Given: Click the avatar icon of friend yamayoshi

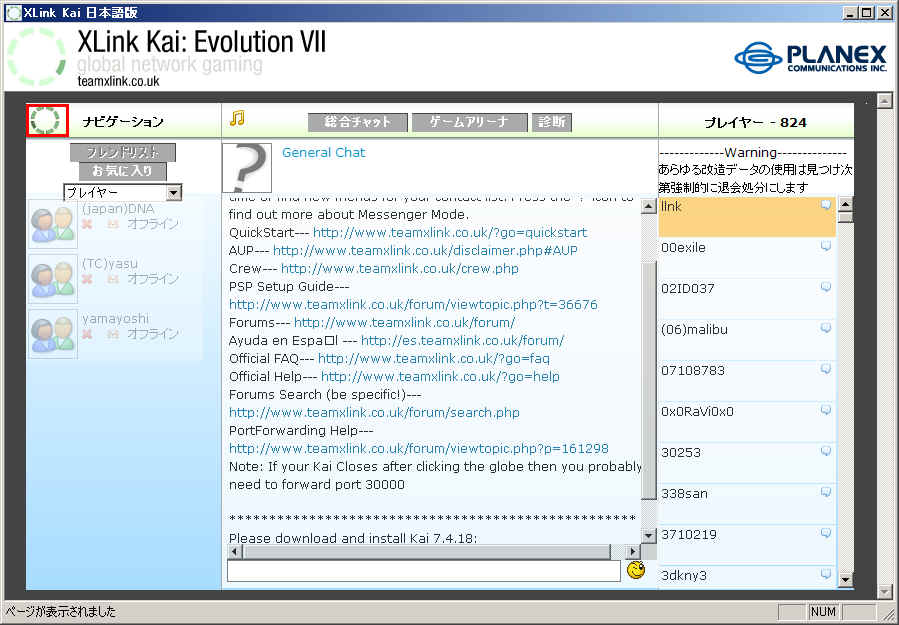Looking at the screenshot, I should [53, 334].
